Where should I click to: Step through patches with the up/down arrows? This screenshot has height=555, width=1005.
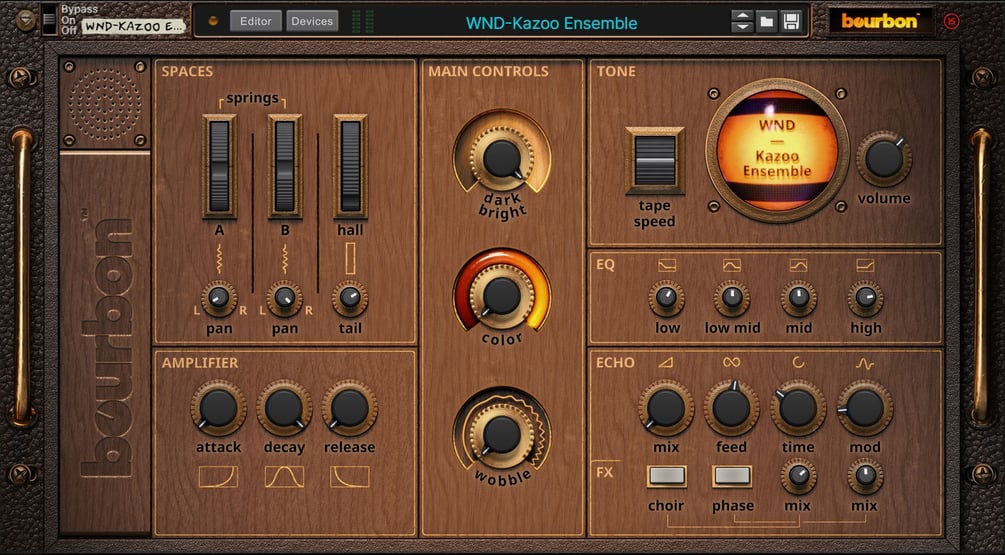point(742,22)
